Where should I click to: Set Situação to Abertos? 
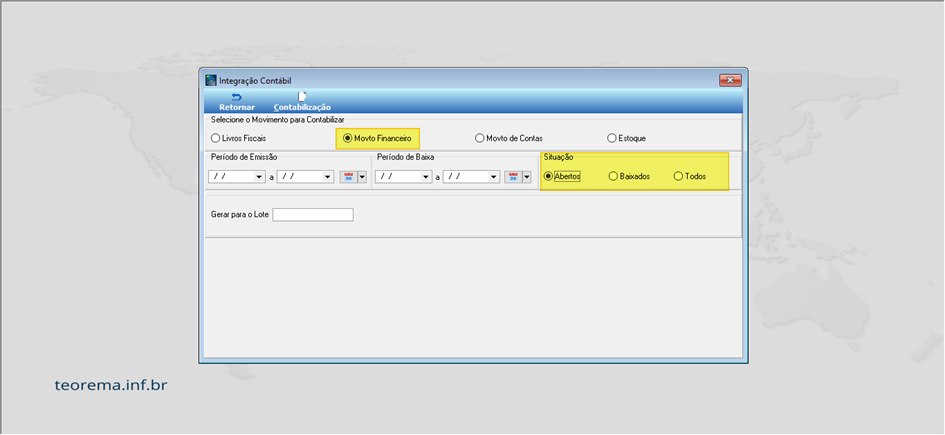coord(562,177)
